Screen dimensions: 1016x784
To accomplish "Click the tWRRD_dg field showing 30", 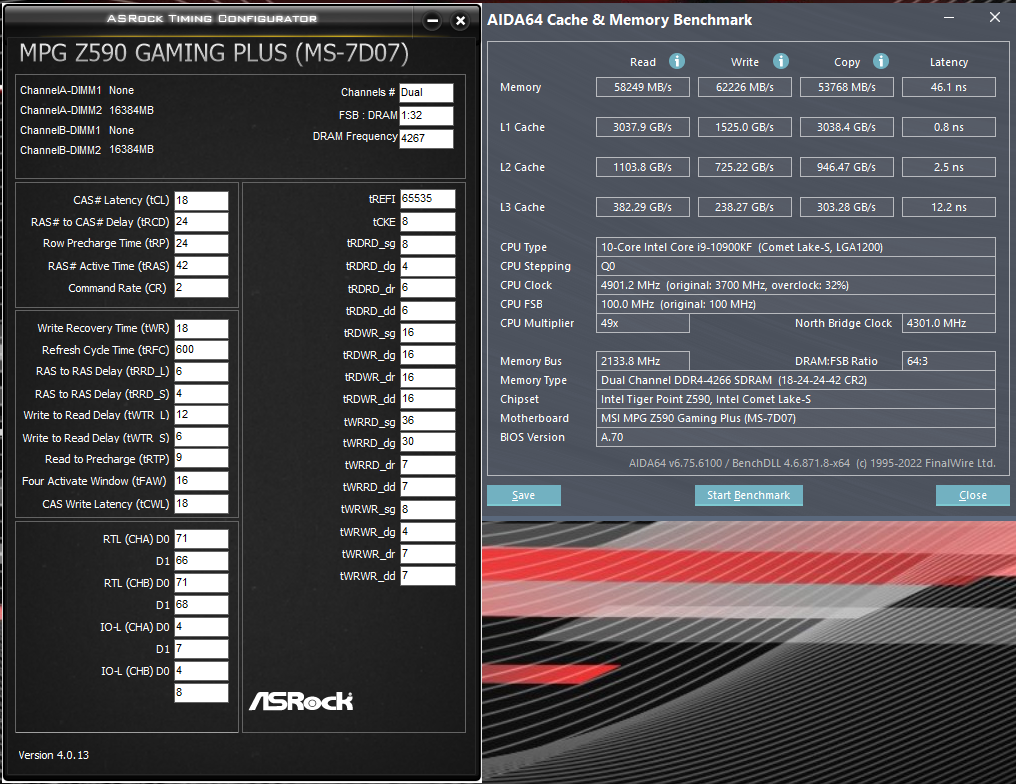I will 428,442.
